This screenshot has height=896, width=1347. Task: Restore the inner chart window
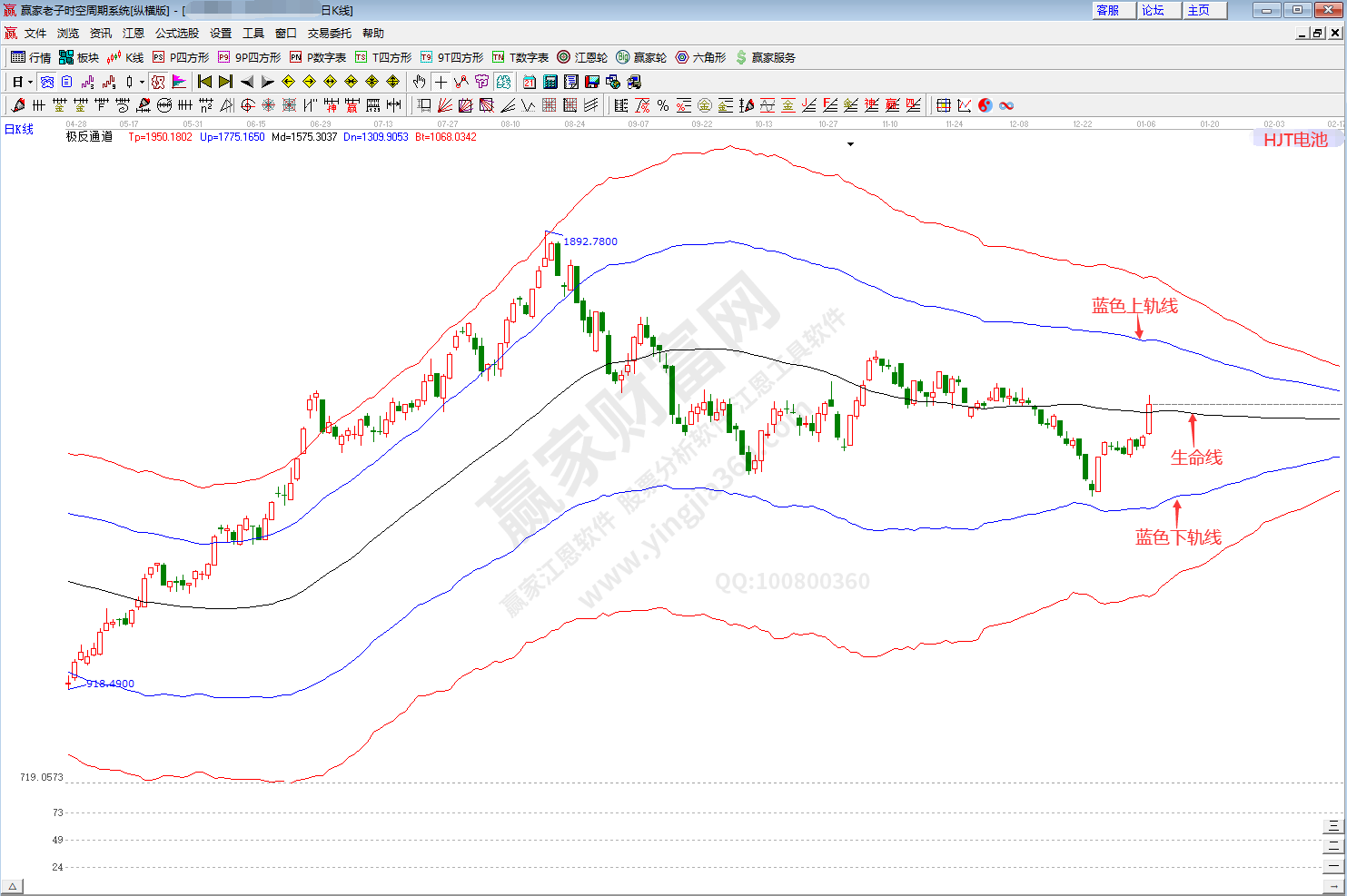(1319, 34)
